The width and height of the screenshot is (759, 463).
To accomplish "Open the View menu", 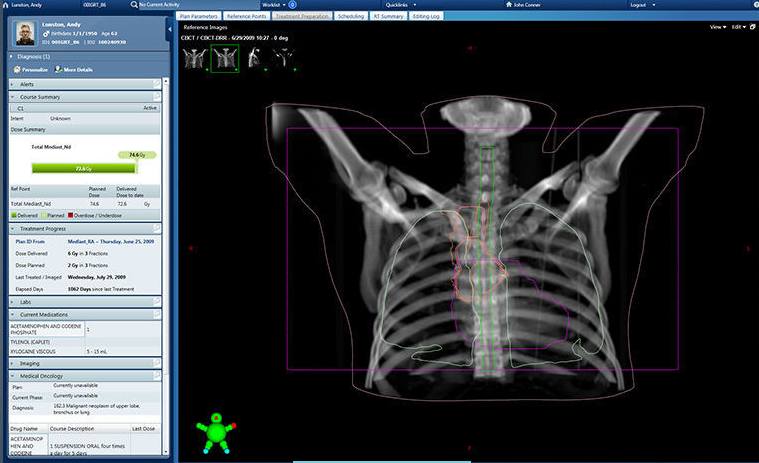I will point(717,27).
